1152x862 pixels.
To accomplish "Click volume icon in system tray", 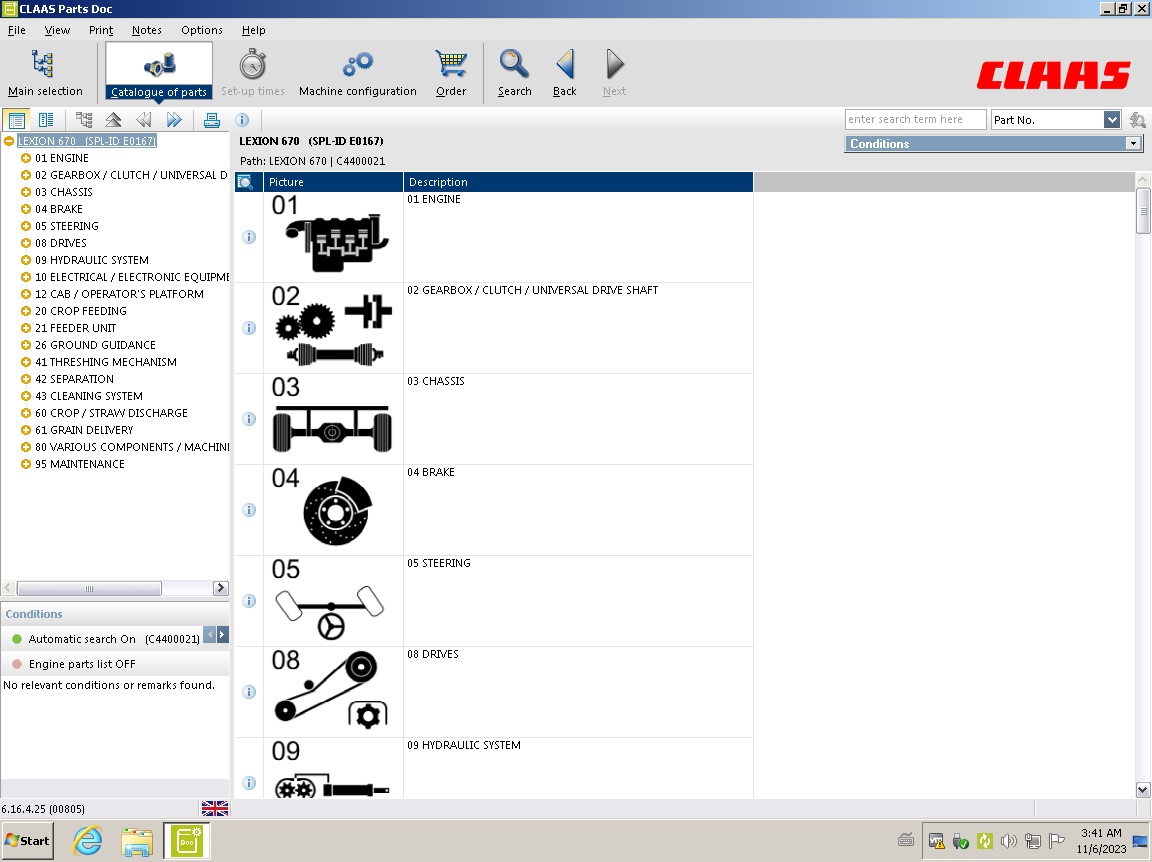I will (x=1009, y=841).
